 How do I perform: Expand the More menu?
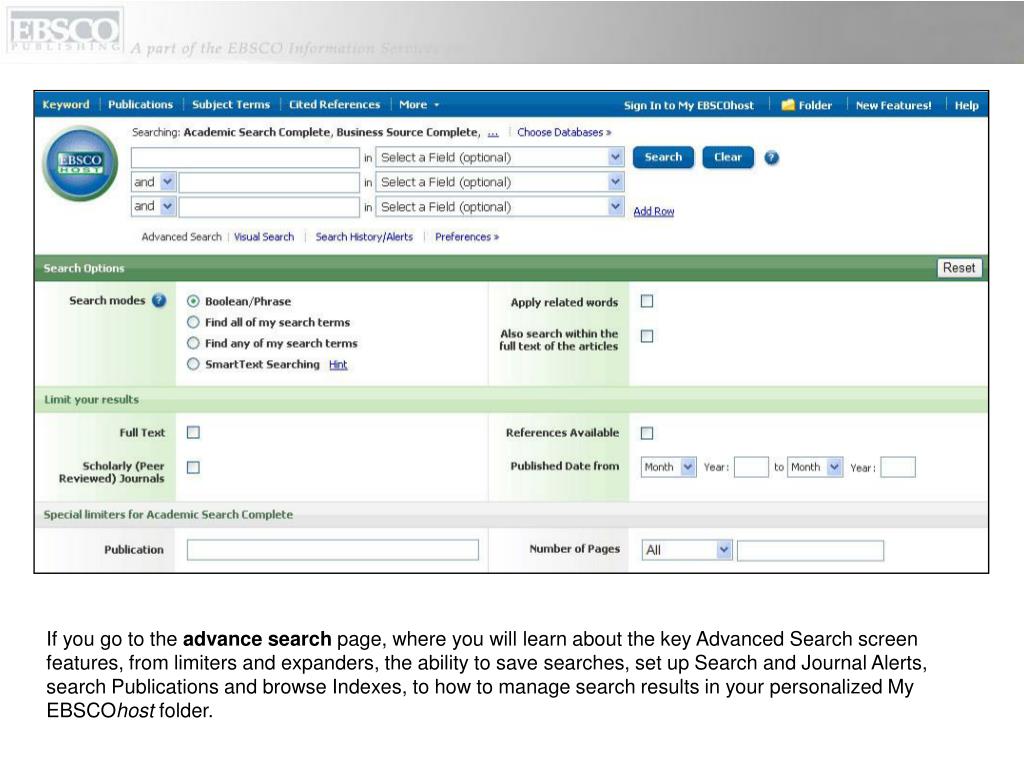pyautogui.click(x=419, y=104)
